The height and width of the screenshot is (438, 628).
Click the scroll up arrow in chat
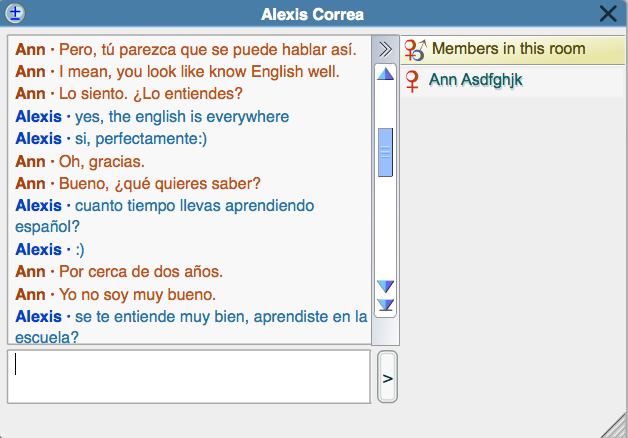click(x=385, y=74)
